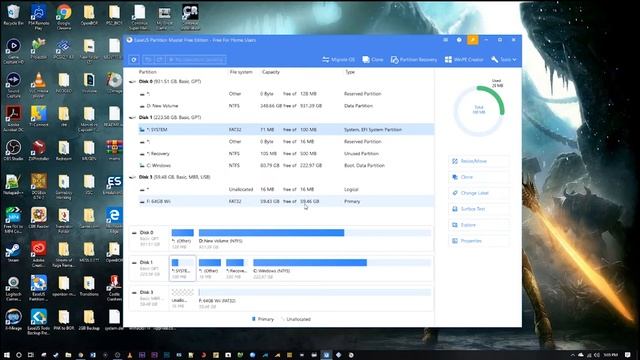Screen dimensions: 640x360
Task: Select the D: New Volume partition row
Action: pos(286,106)
